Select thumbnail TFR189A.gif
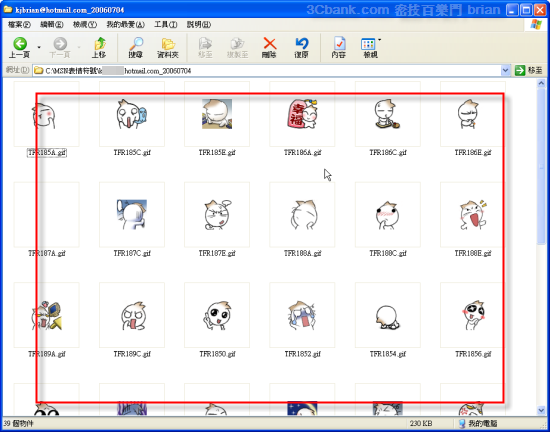The height and width of the screenshot is (432, 550). pyautogui.click(x=46, y=315)
